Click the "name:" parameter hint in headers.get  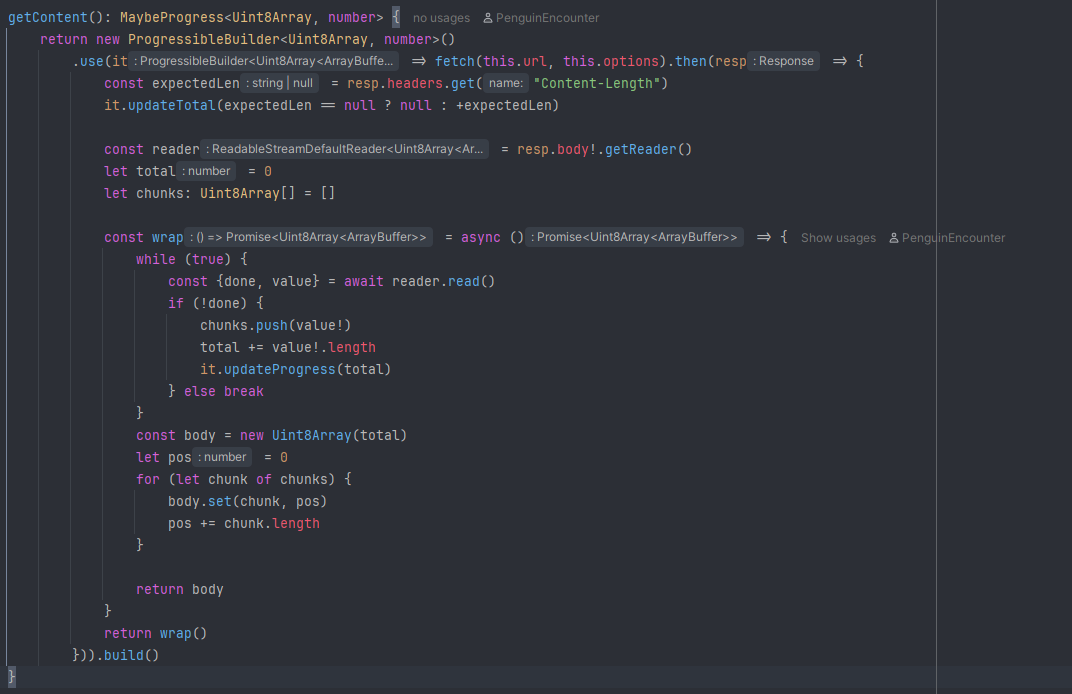click(x=507, y=83)
